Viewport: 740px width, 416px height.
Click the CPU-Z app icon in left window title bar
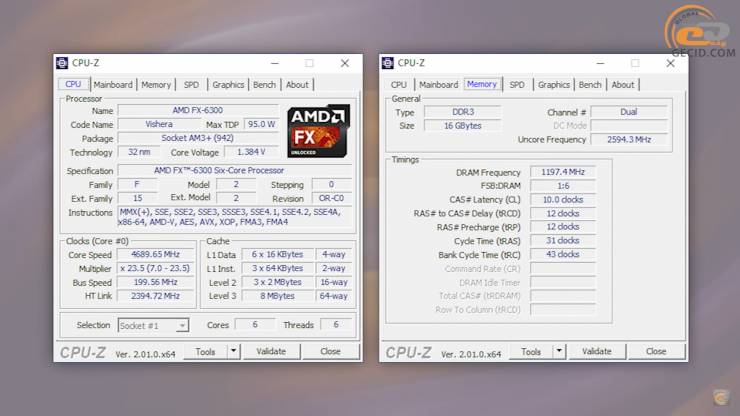coord(62,63)
